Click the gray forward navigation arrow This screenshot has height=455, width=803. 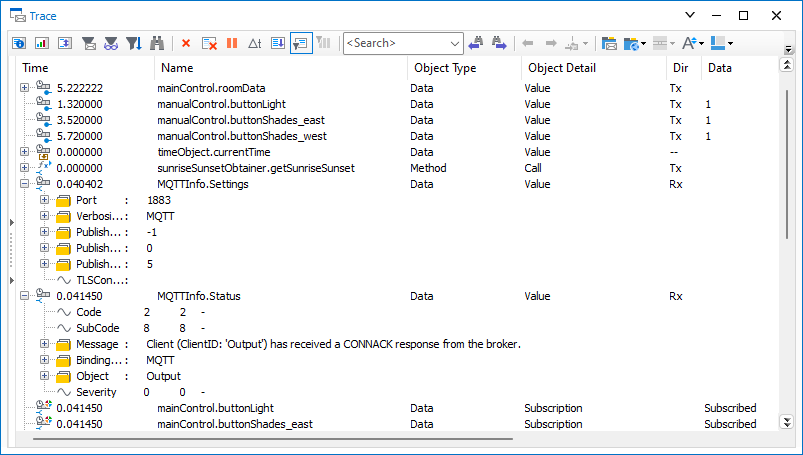coord(551,44)
